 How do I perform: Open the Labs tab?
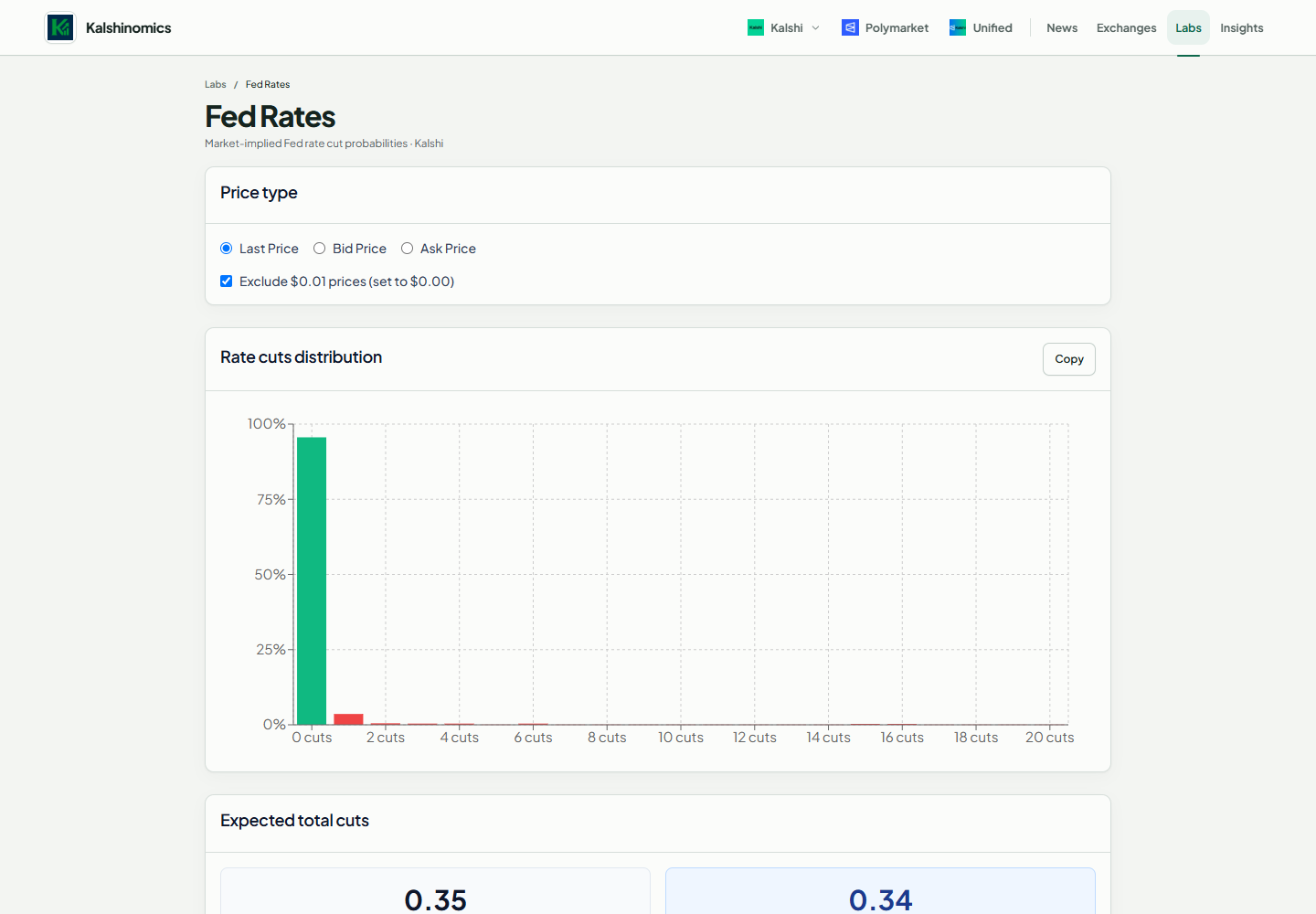1188,27
